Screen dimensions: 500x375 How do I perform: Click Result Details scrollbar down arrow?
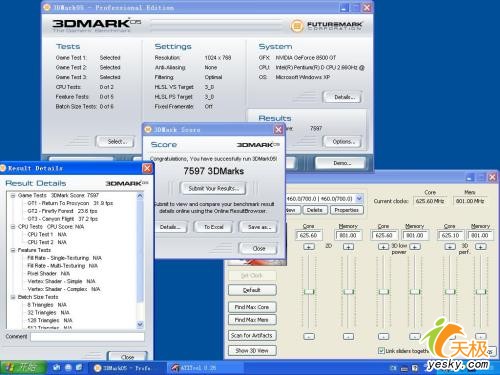(x=140, y=324)
